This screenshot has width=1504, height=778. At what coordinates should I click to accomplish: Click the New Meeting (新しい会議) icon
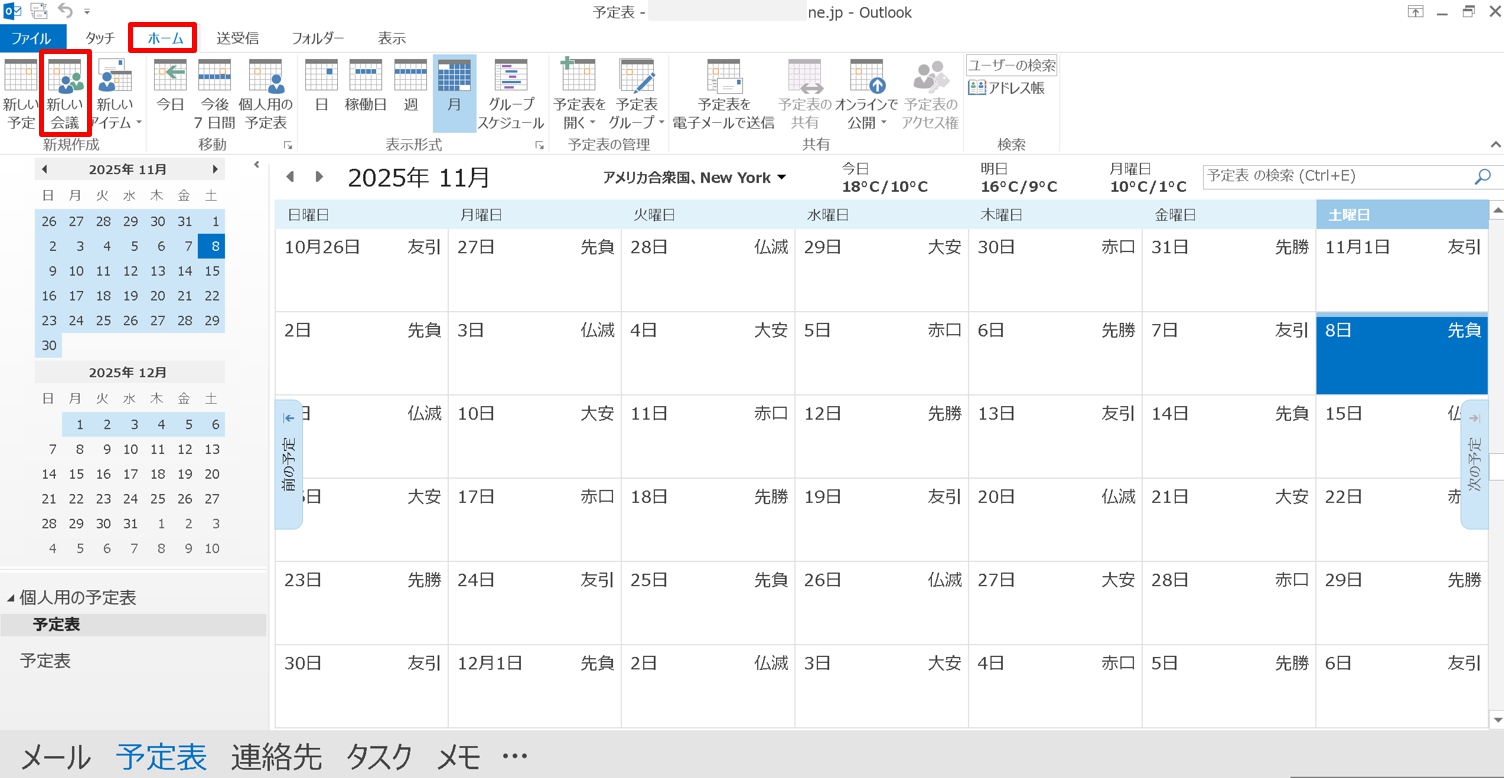point(65,94)
